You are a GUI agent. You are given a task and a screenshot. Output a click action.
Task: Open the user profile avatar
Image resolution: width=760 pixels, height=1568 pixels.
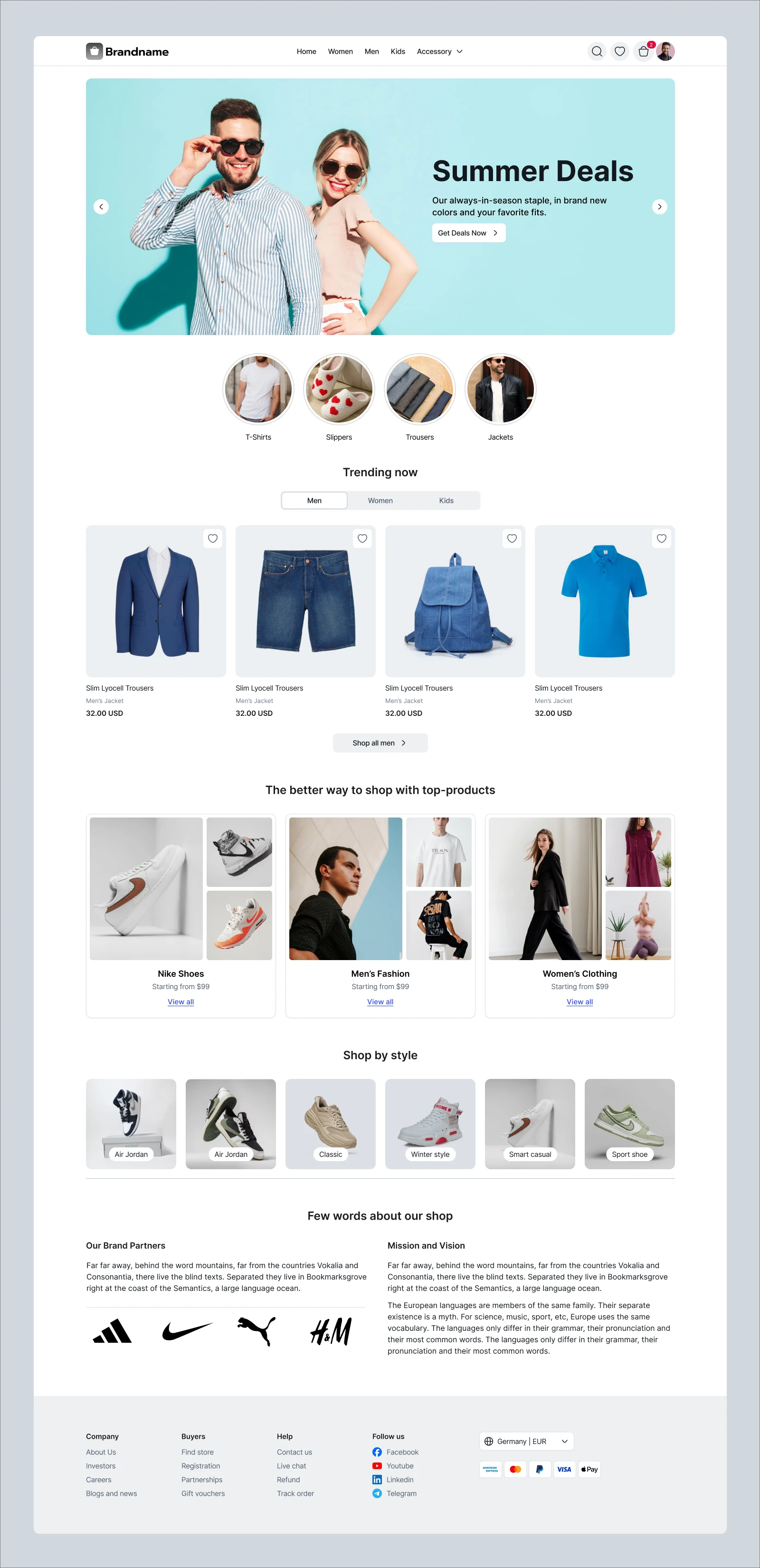click(665, 51)
